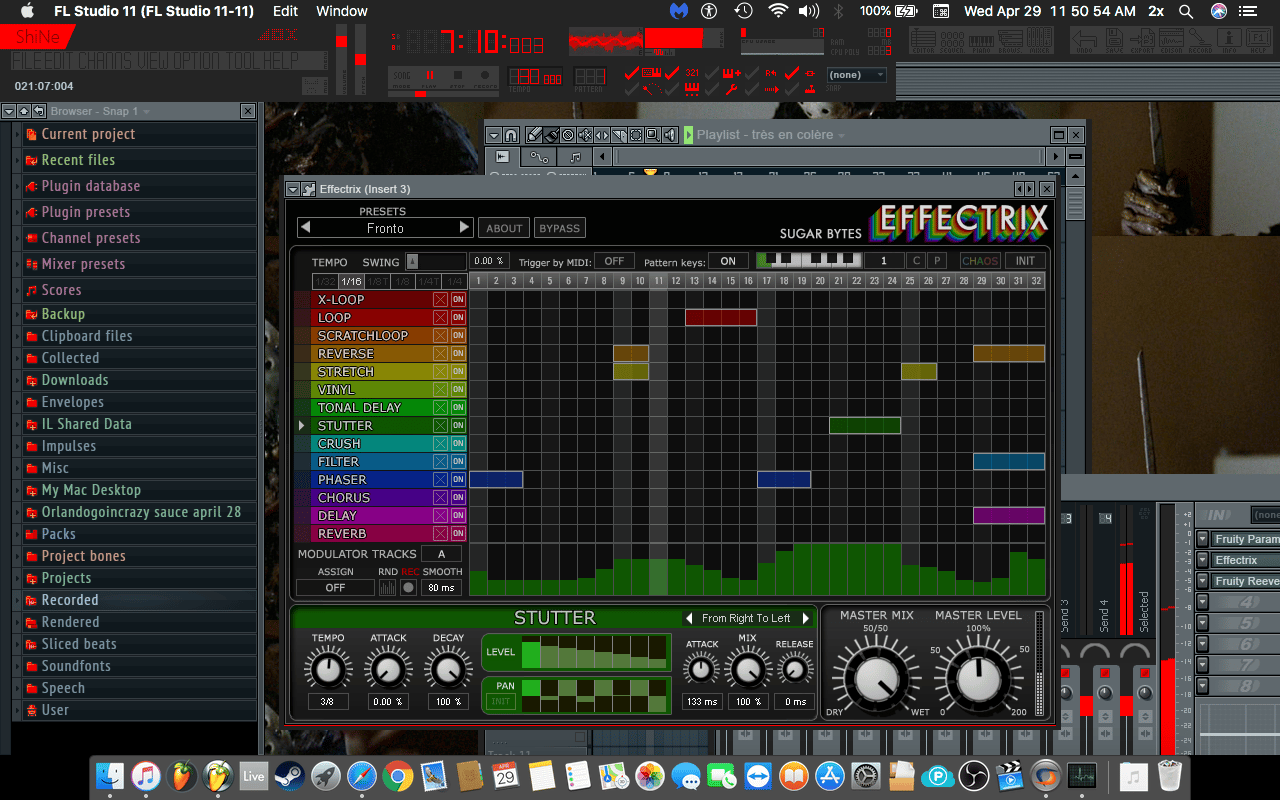Viewport: 1280px width, 800px height.
Task: Select next Stutter mode after From Right To Left
Action: pyautogui.click(x=806, y=619)
